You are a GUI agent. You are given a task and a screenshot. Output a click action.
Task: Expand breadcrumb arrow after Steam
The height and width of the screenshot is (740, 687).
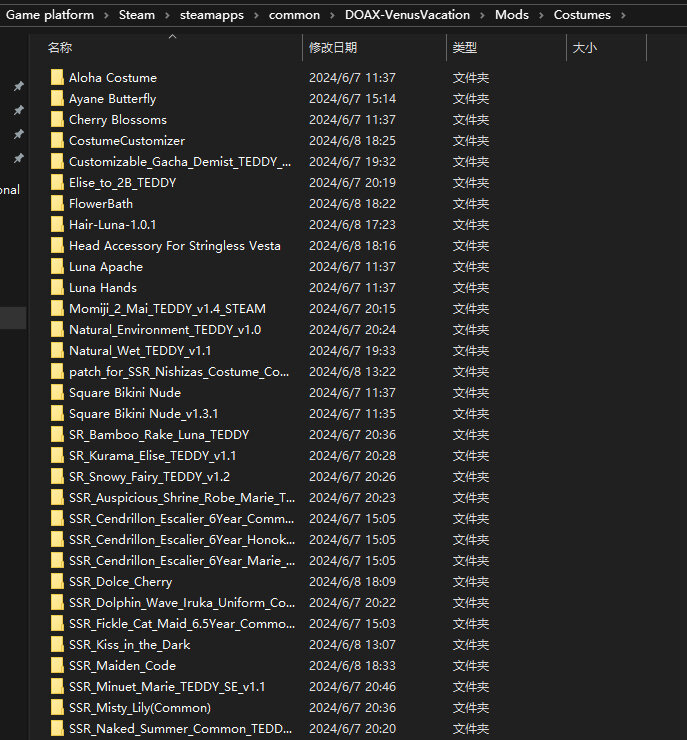click(x=167, y=16)
